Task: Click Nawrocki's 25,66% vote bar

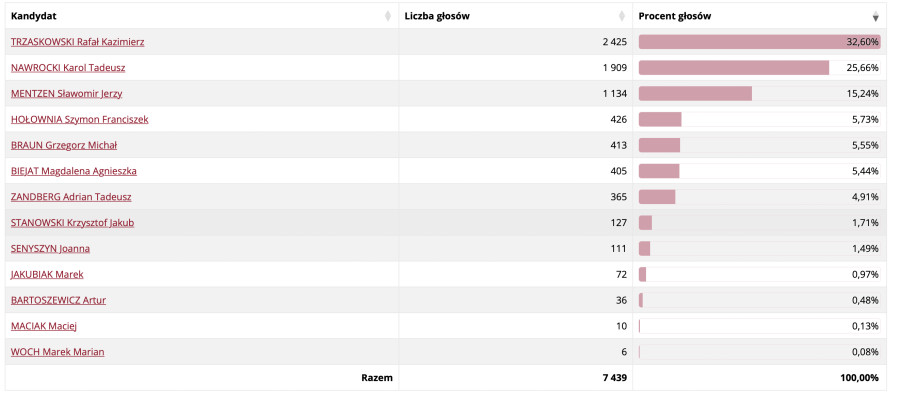Action: coord(734,68)
